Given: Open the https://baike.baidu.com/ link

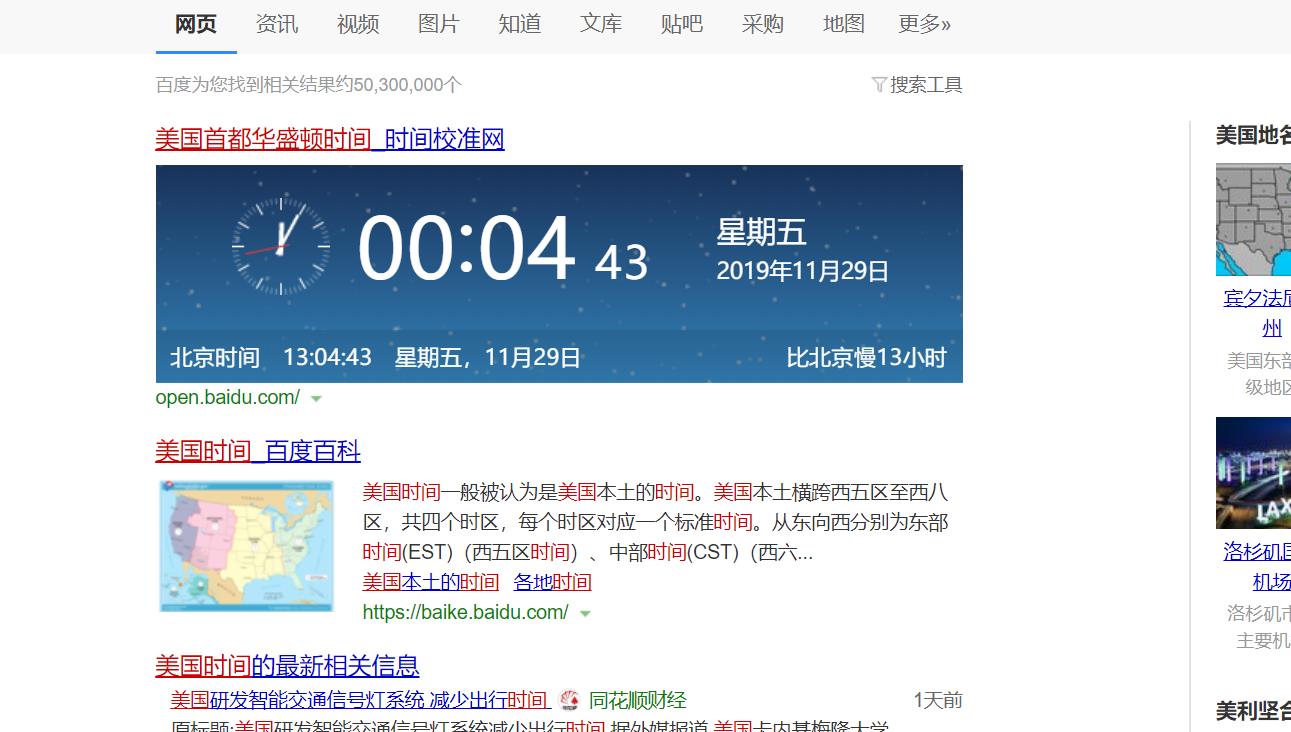Looking at the screenshot, I should point(465,612).
